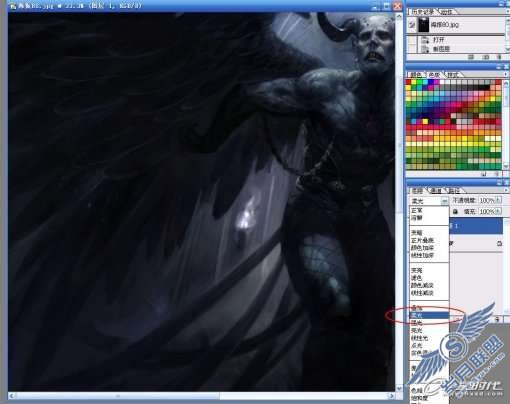Click the lock icon beside the Fill field
The image size is (510, 404).
click(455, 212)
